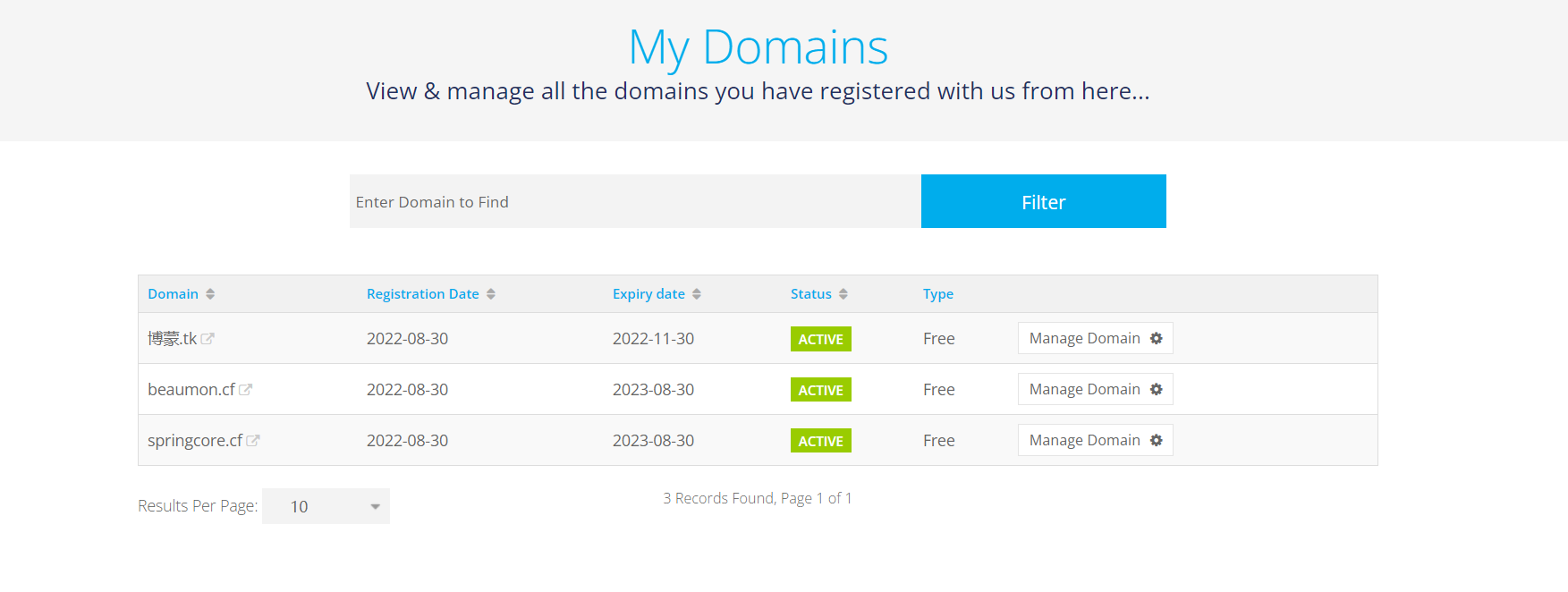Open external link icon beside beaumon.cf

(x=245, y=390)
